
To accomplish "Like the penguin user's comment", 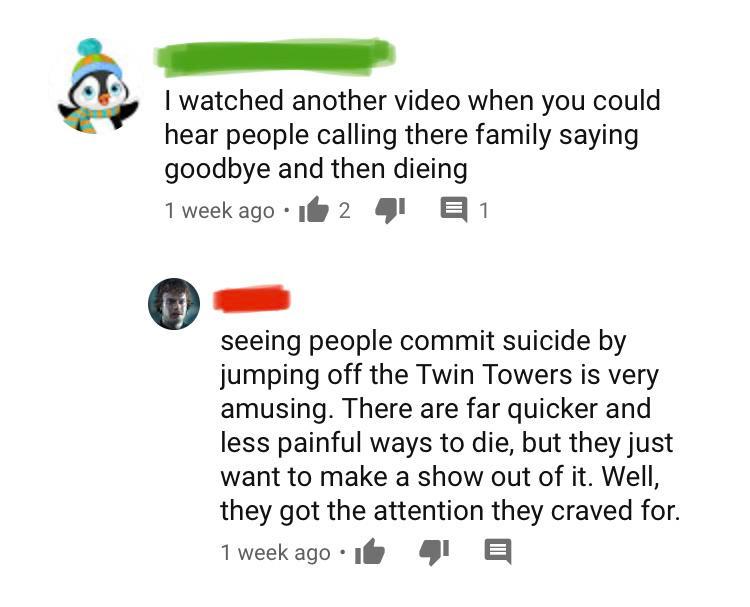I will coord(314,210).
